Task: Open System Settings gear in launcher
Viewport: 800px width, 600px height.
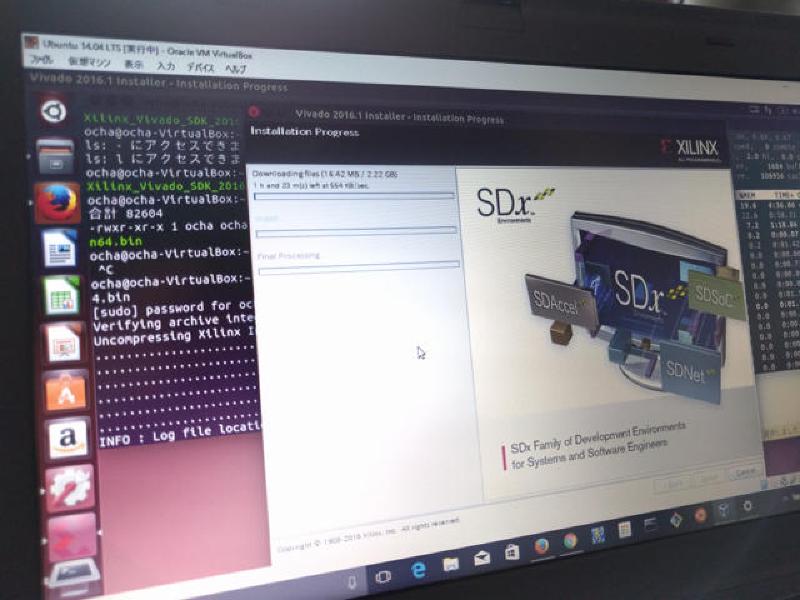Action: tap(70, 487)
